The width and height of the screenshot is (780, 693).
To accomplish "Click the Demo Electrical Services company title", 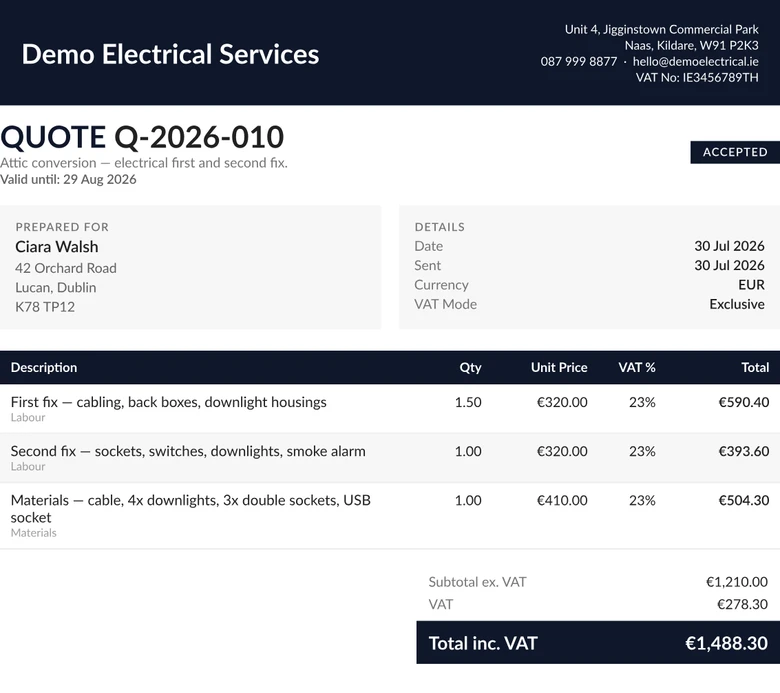I will click(170, 54).
